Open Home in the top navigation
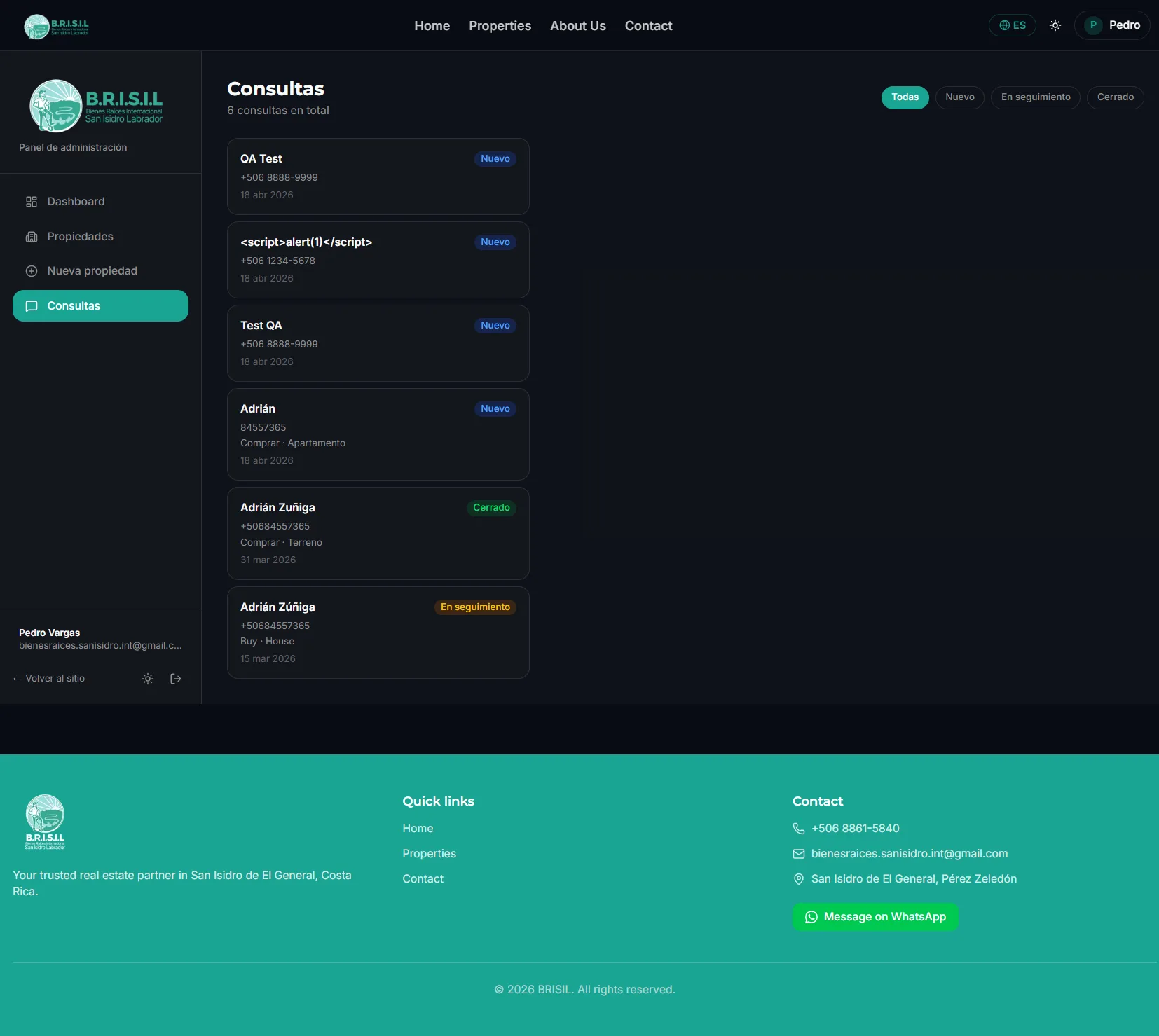 click(432, 26)
